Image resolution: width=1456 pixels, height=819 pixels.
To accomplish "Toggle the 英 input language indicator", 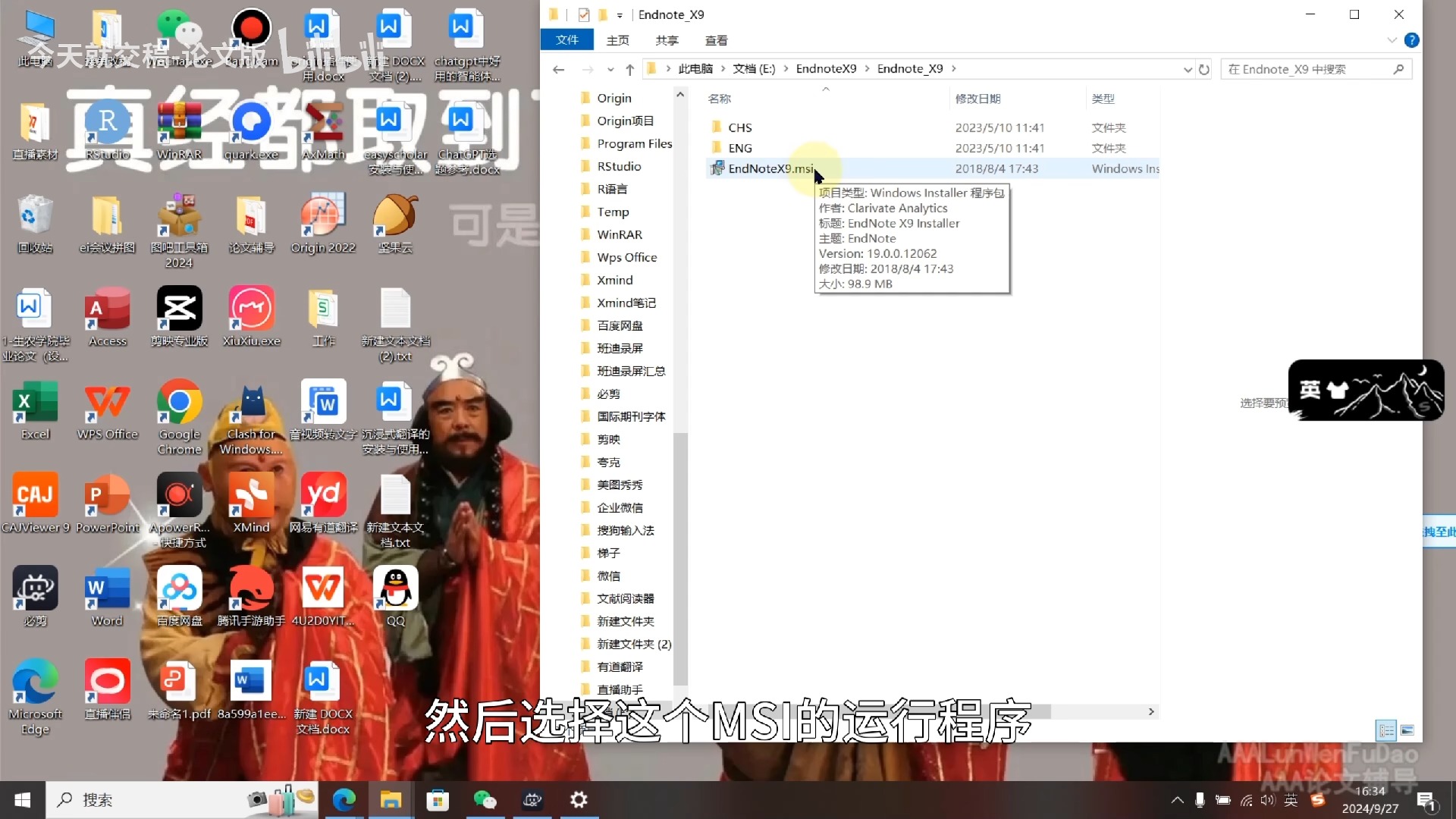I will click(1291, 800).
